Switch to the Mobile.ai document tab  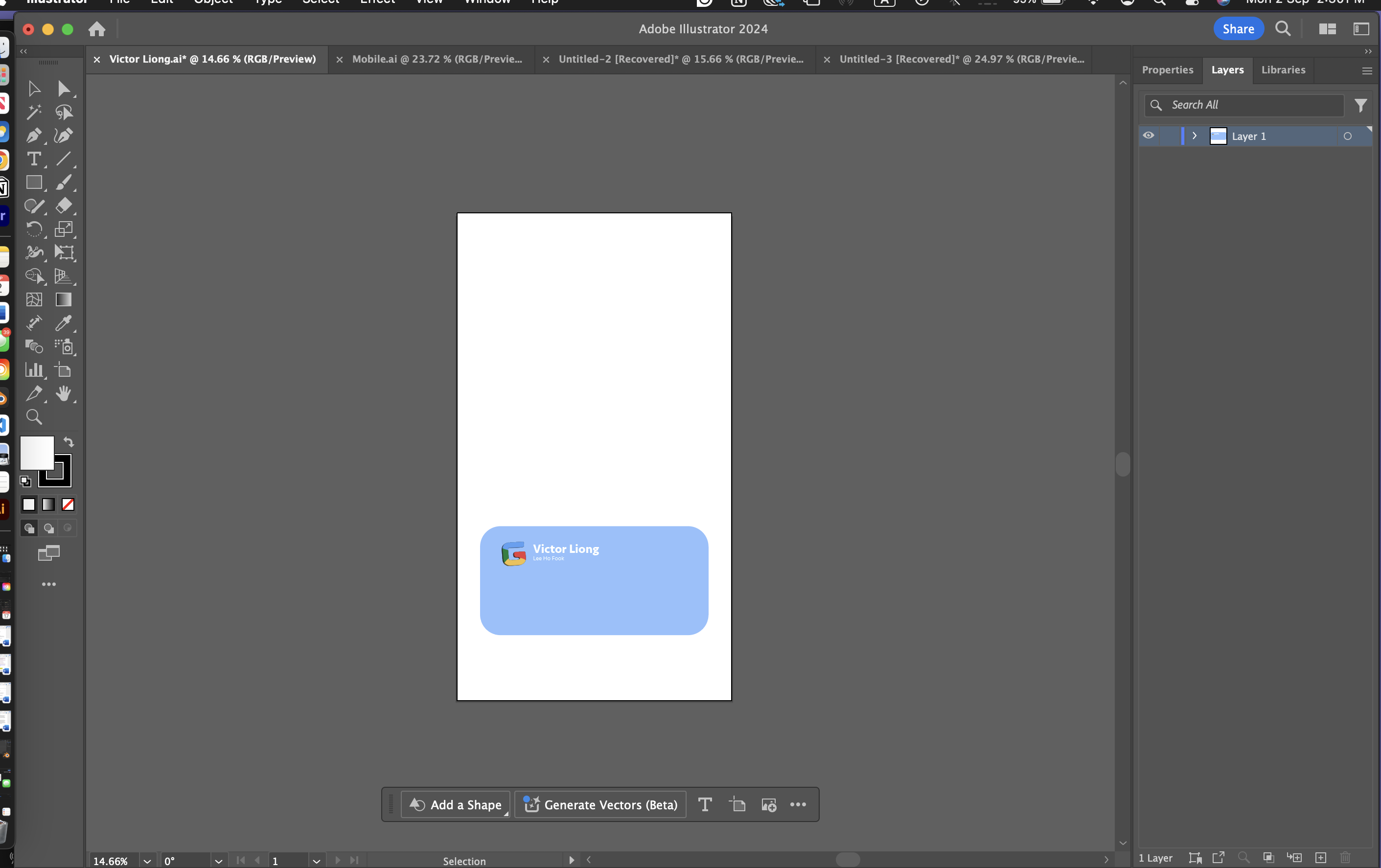(x=437, y=59)
